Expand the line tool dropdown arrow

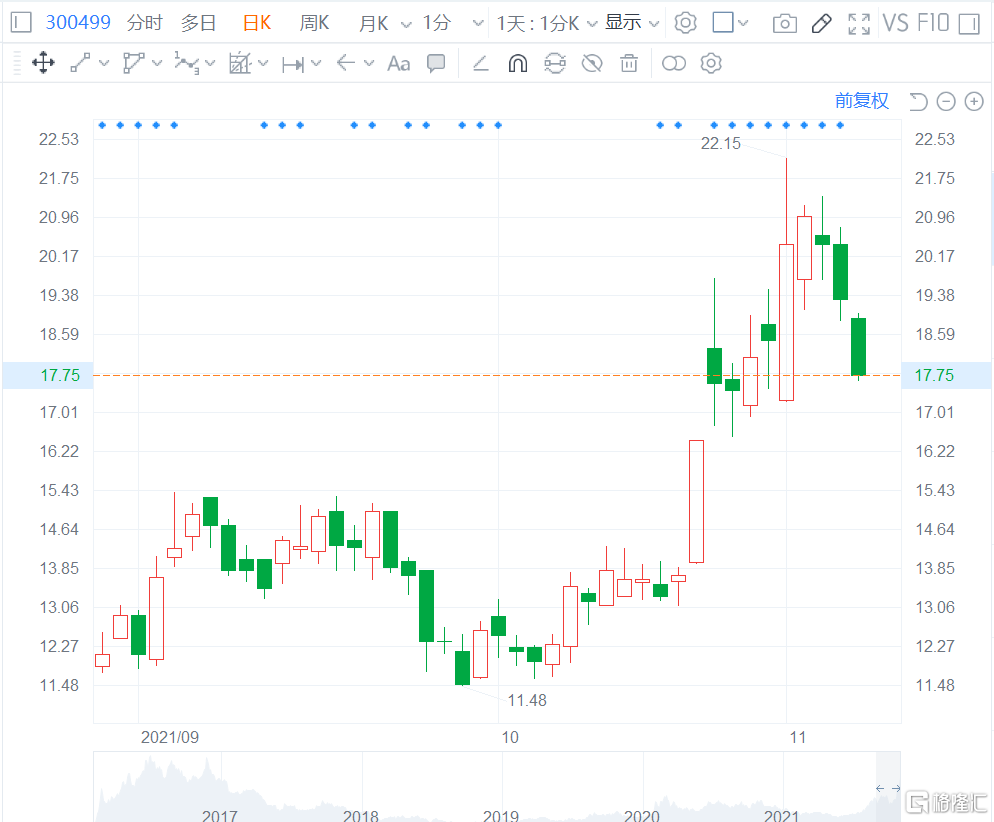(x=104, y=63)
